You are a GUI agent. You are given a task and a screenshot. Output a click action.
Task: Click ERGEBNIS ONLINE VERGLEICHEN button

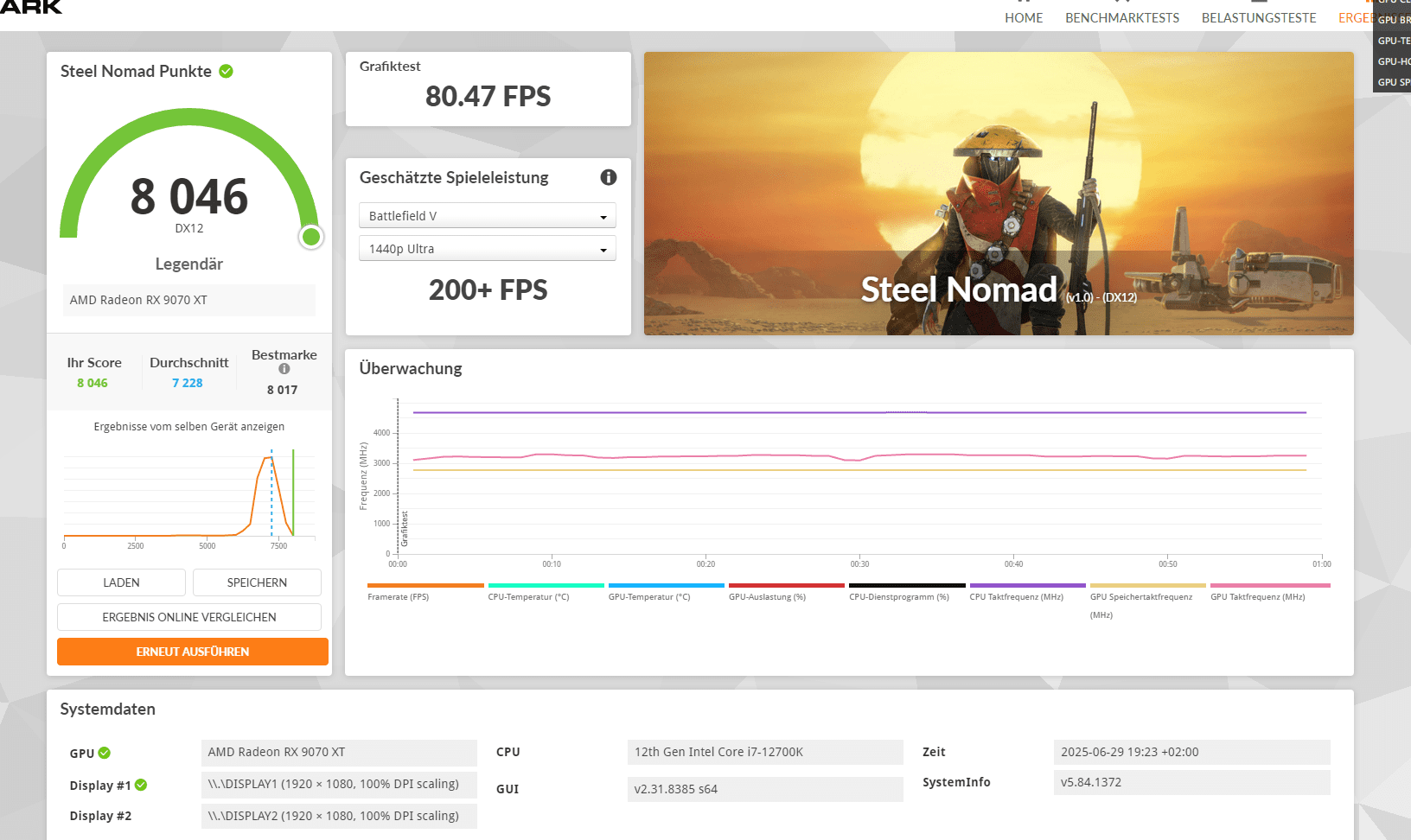[189, 617]
